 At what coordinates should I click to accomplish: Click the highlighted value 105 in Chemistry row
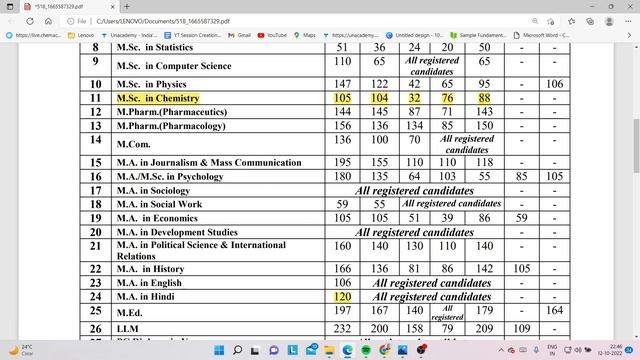click(x=342, y=98)
